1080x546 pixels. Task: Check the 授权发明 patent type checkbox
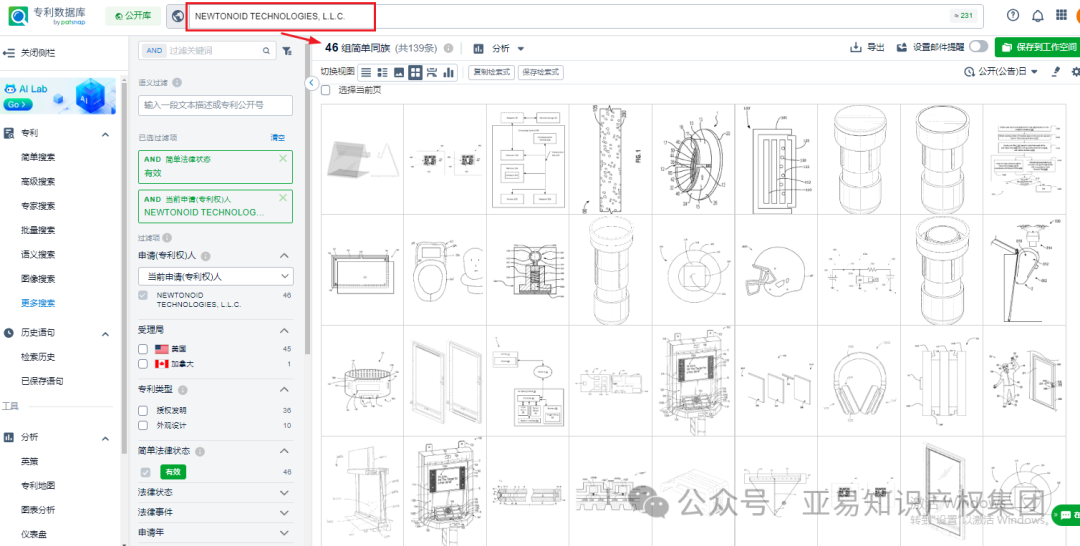click(143, 410)
